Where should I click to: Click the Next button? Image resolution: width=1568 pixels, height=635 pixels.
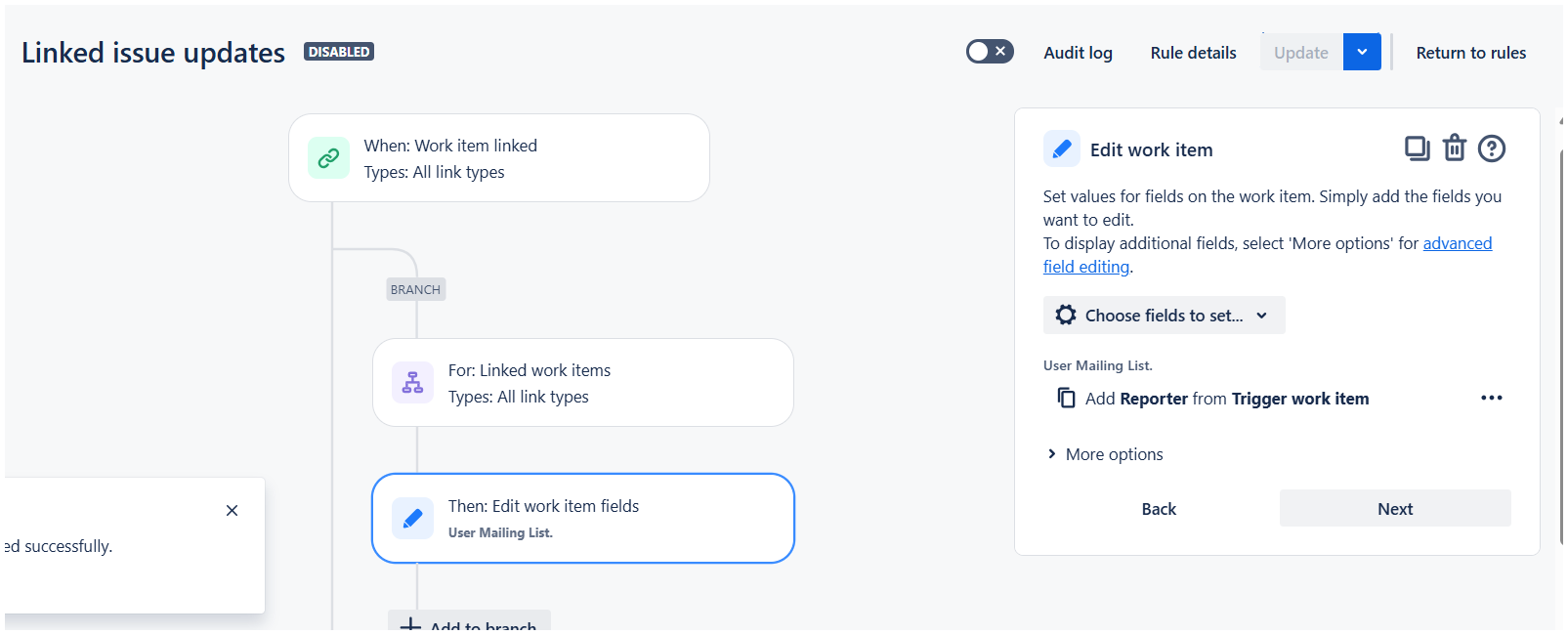(x=1394, y=508)
